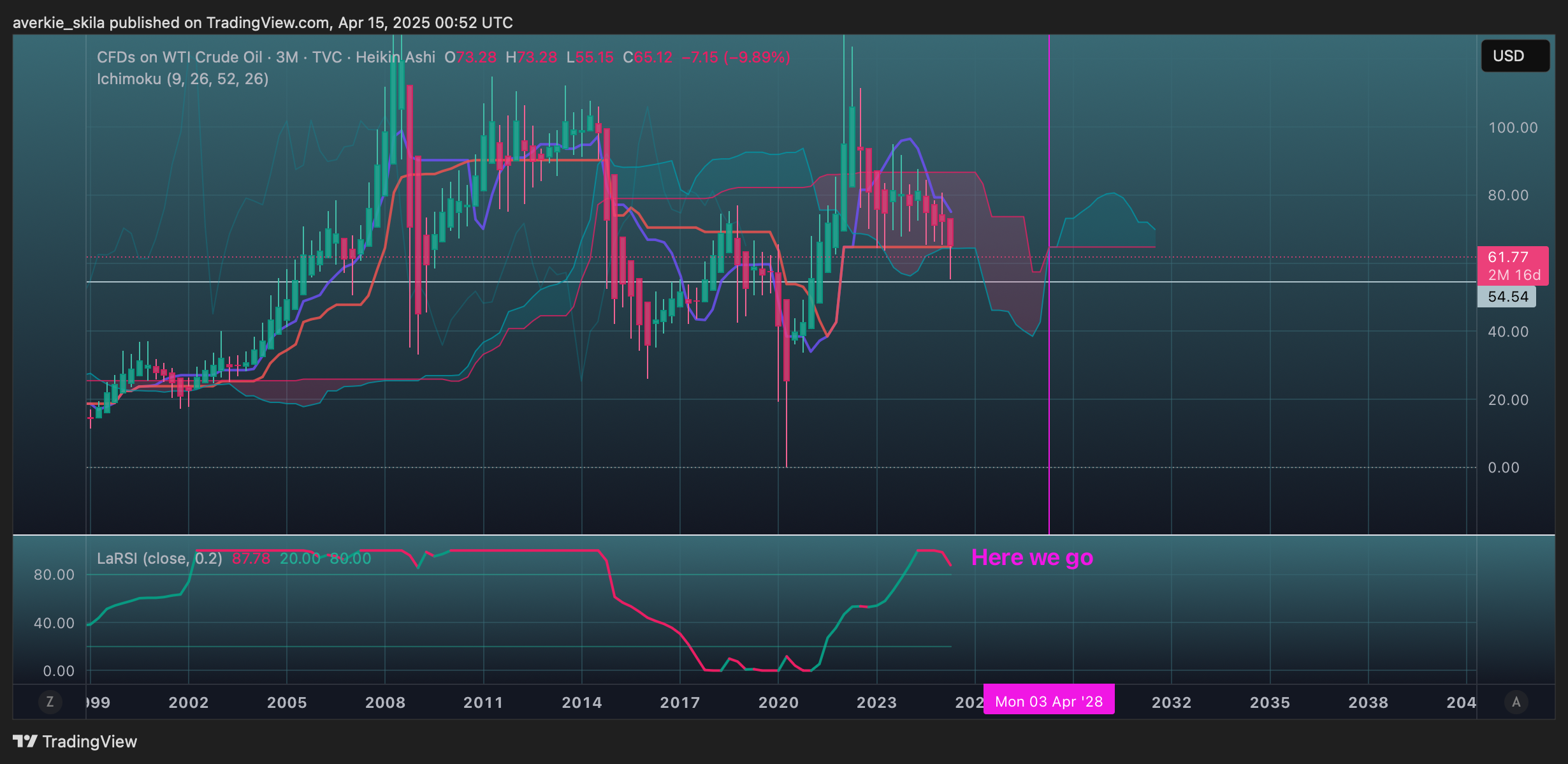Viewport: 1568px width, 764px height.
Task: Click the 2014 label on time axis
Action: [x=581, y=702]
